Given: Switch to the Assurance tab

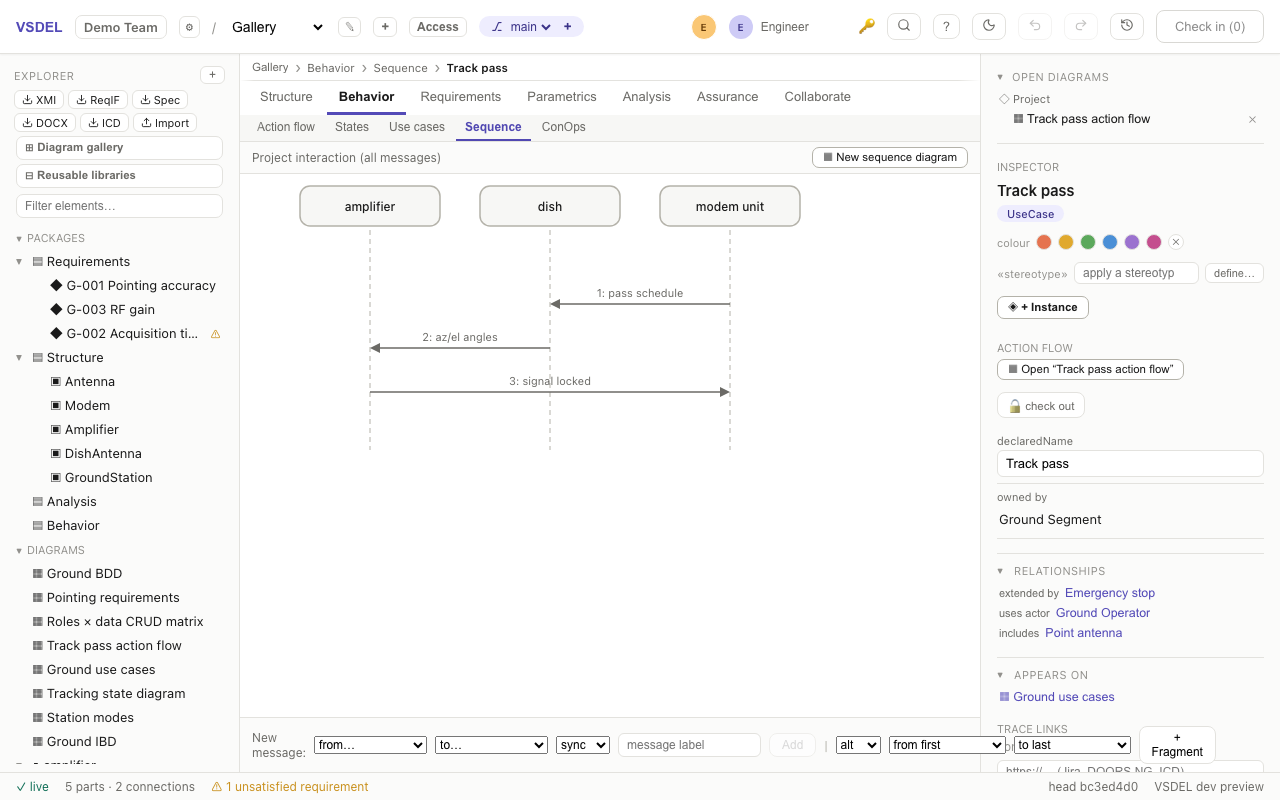Looking at the screenshot, I should click(x=728, y=97).
